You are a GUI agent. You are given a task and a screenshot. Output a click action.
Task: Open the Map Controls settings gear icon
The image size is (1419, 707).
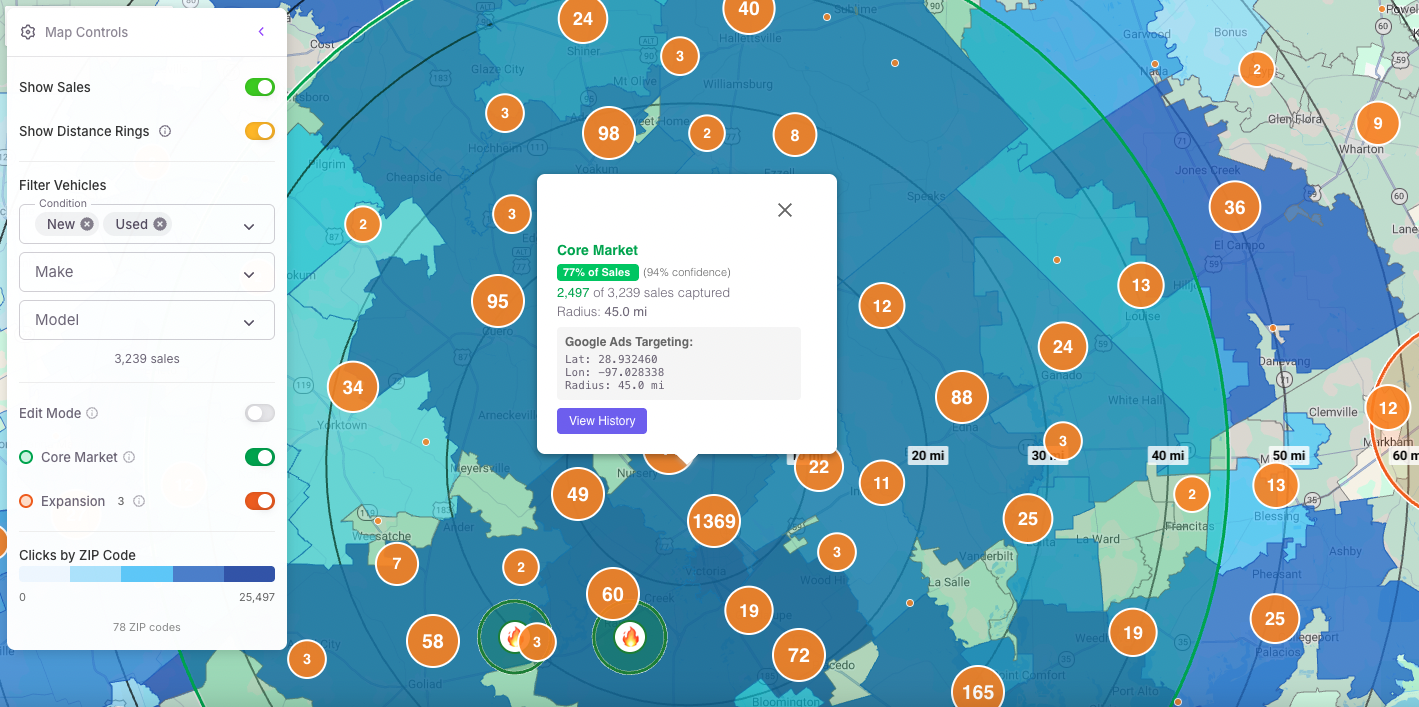tap(28, 31)
